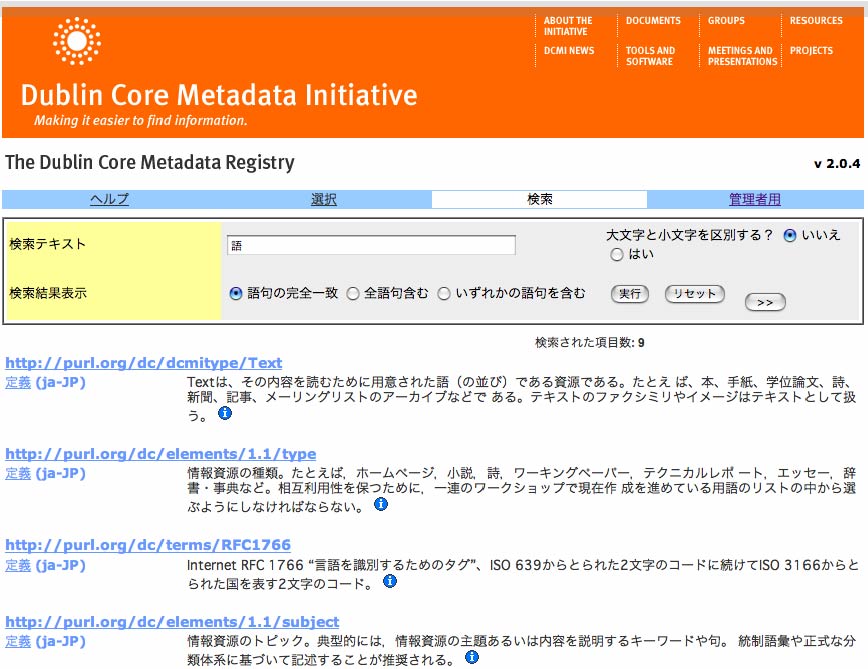
Task: Open Tools and Software header menu item
Action: point(651,56)
